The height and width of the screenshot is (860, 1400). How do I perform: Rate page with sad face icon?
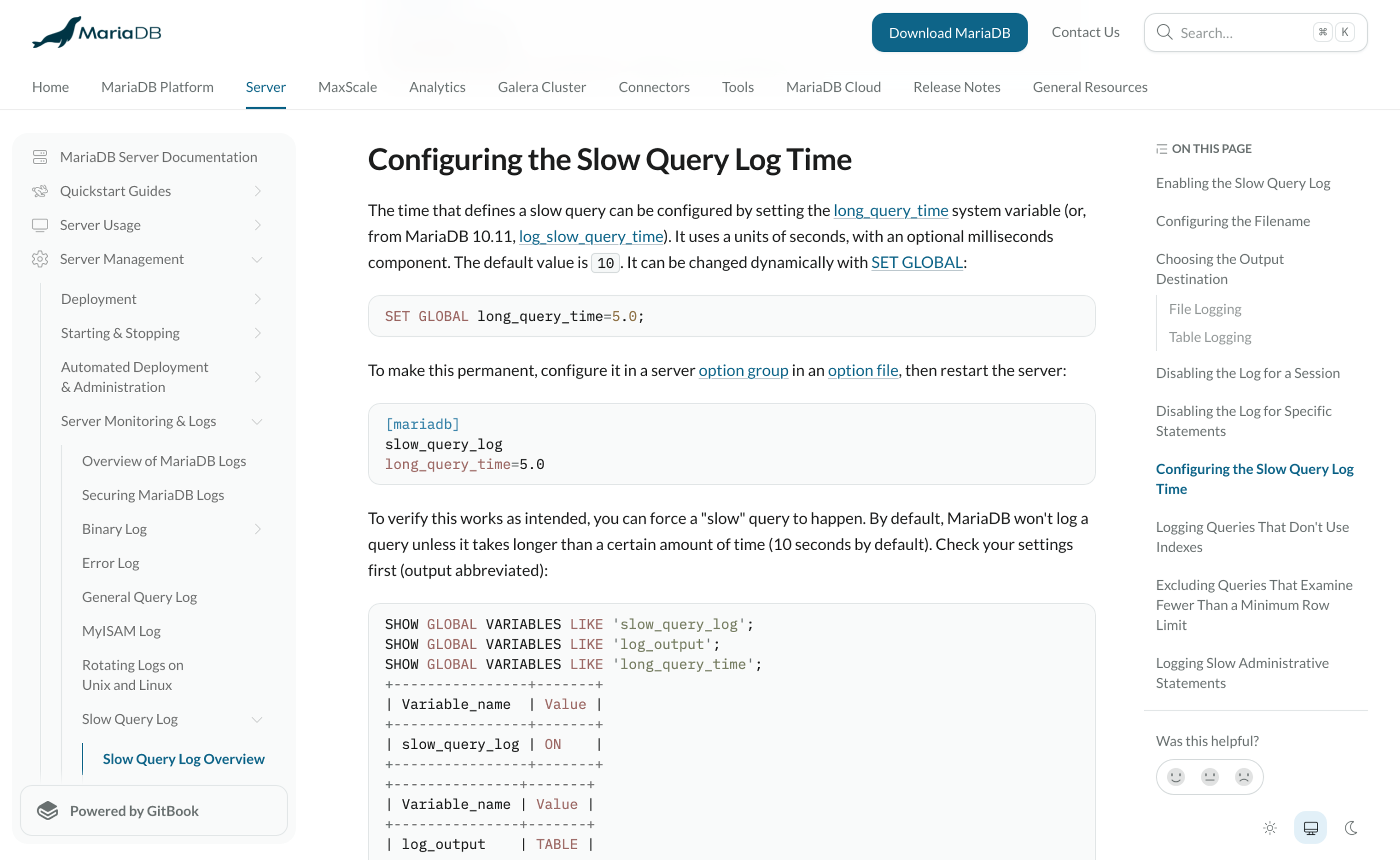pyautogui.click(x=1244, y=776)
